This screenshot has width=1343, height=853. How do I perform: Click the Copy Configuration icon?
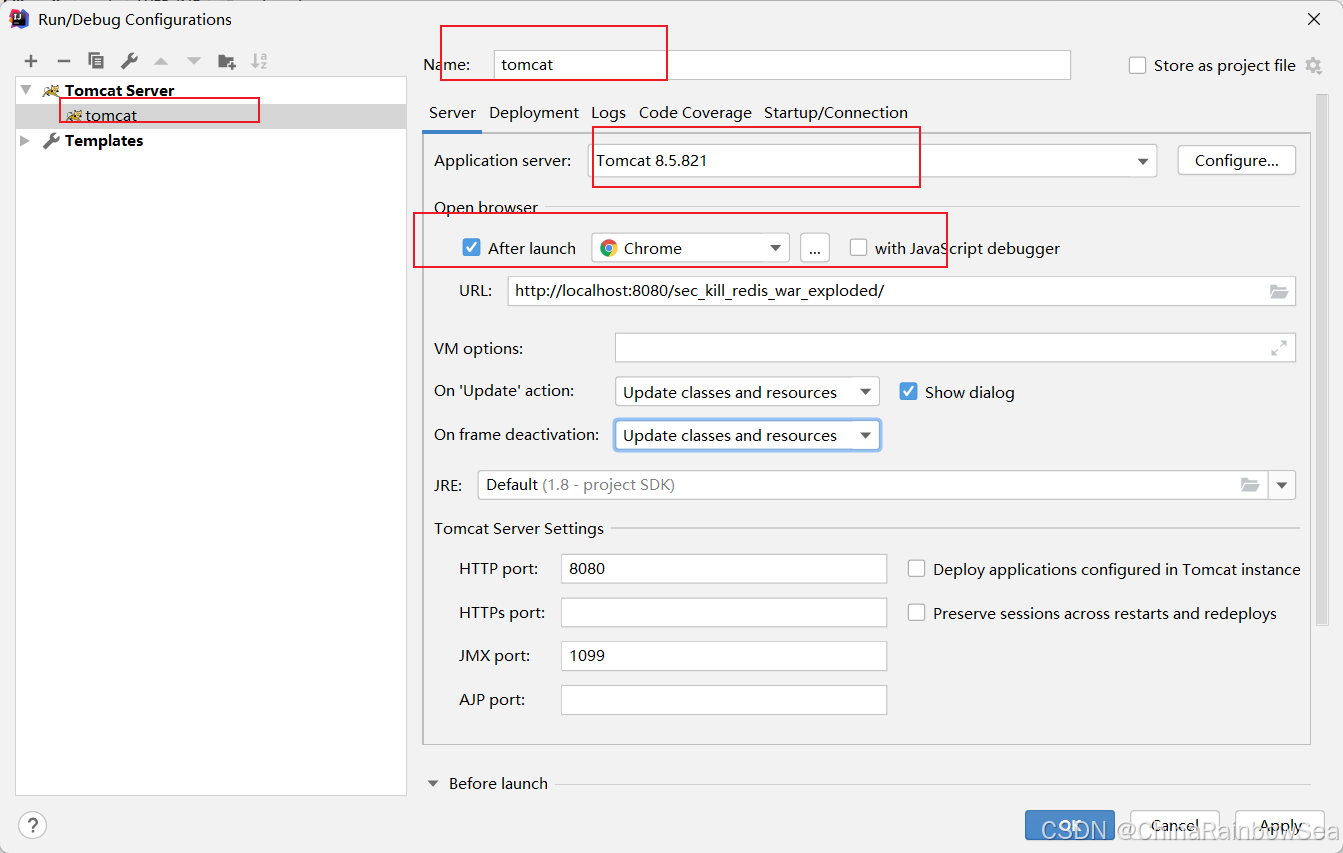pyautogui.click(x=96, y=61)
